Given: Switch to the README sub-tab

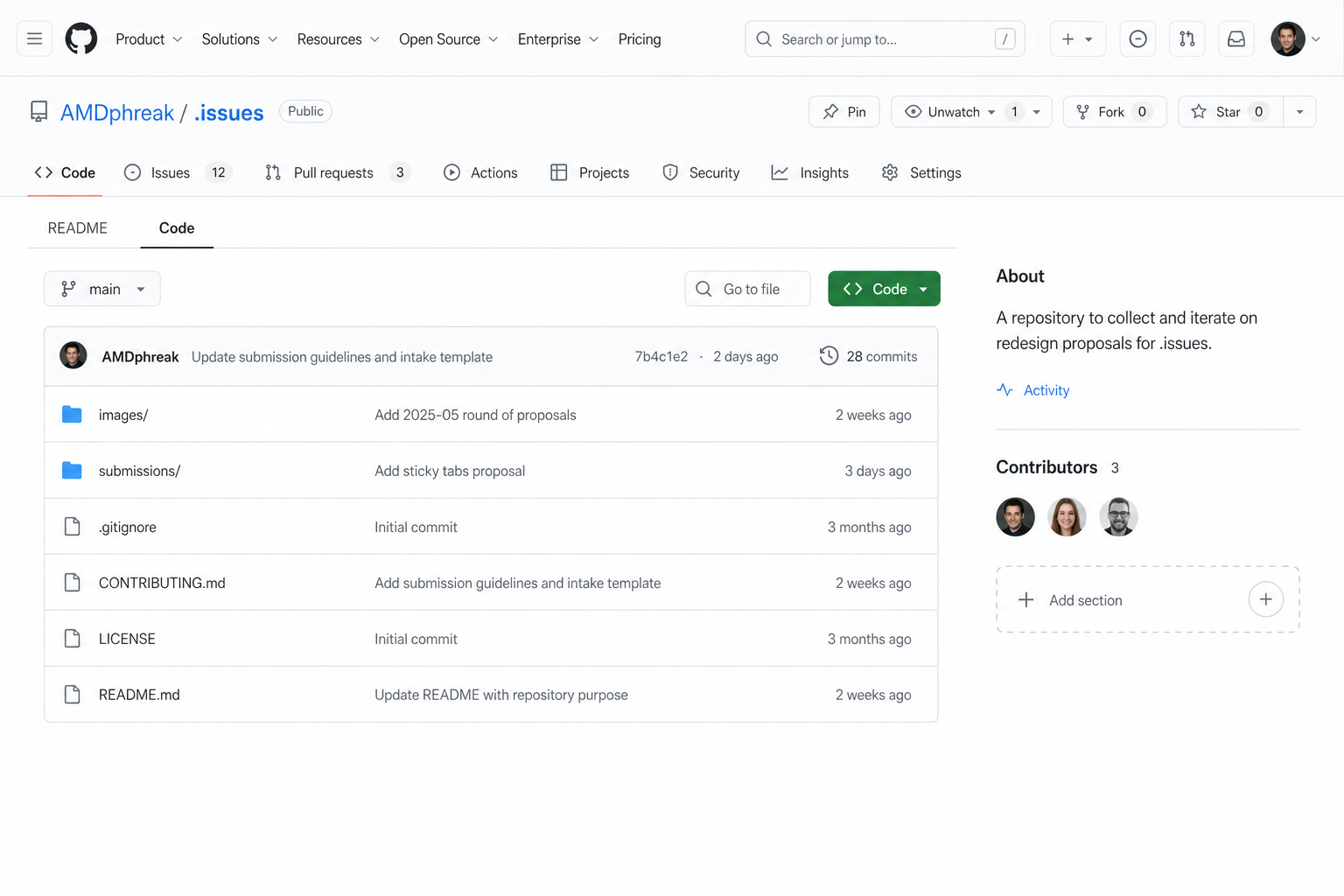Looking at the screenshot, I should point(78,227).
